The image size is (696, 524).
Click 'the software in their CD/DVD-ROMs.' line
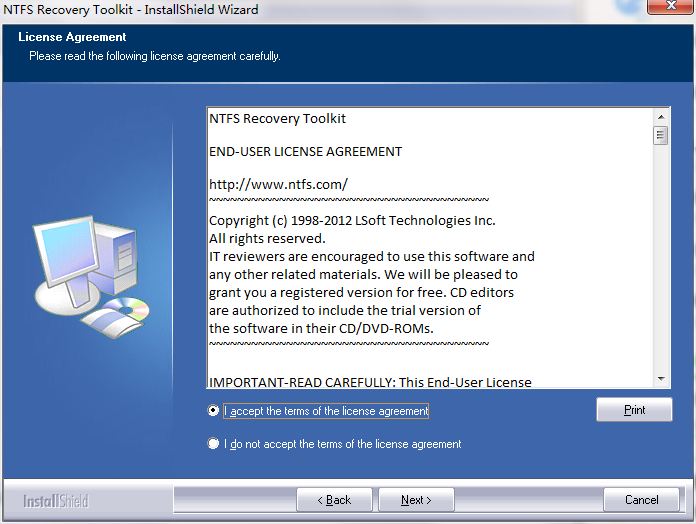(x=321, y=328)
